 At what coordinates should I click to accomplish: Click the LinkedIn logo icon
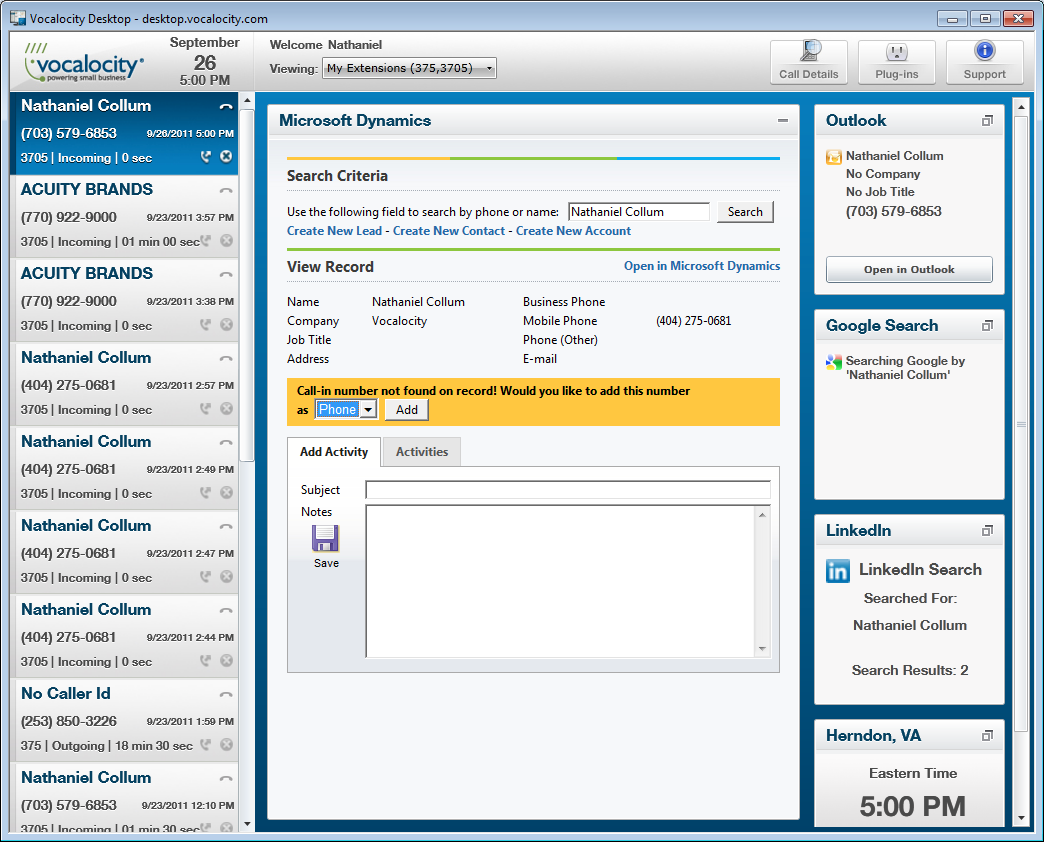pyautogui.click(x=838, y=570)
